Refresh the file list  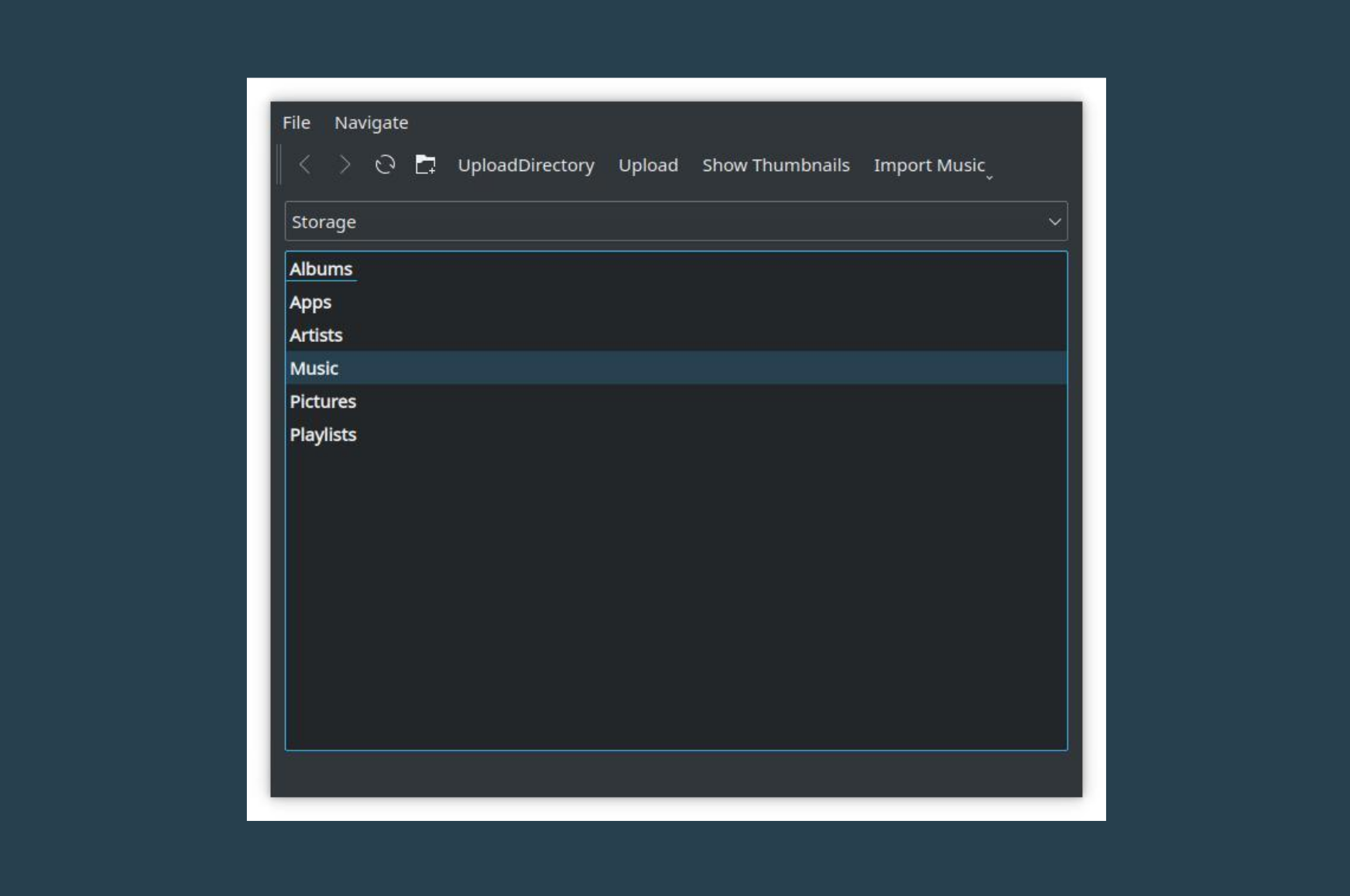(385, 165)
